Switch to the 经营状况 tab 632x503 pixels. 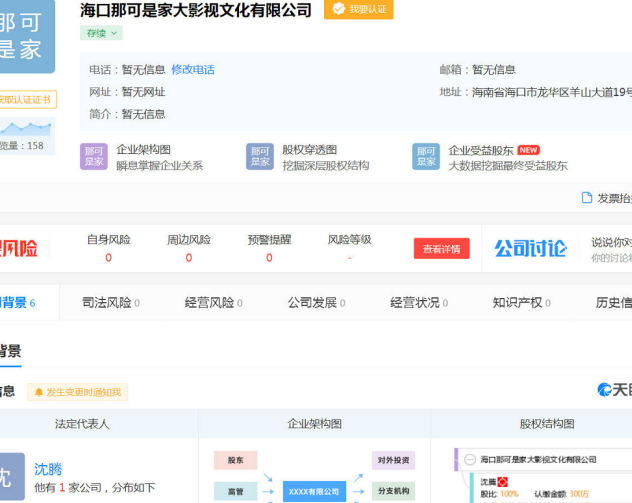coord(419,303)
